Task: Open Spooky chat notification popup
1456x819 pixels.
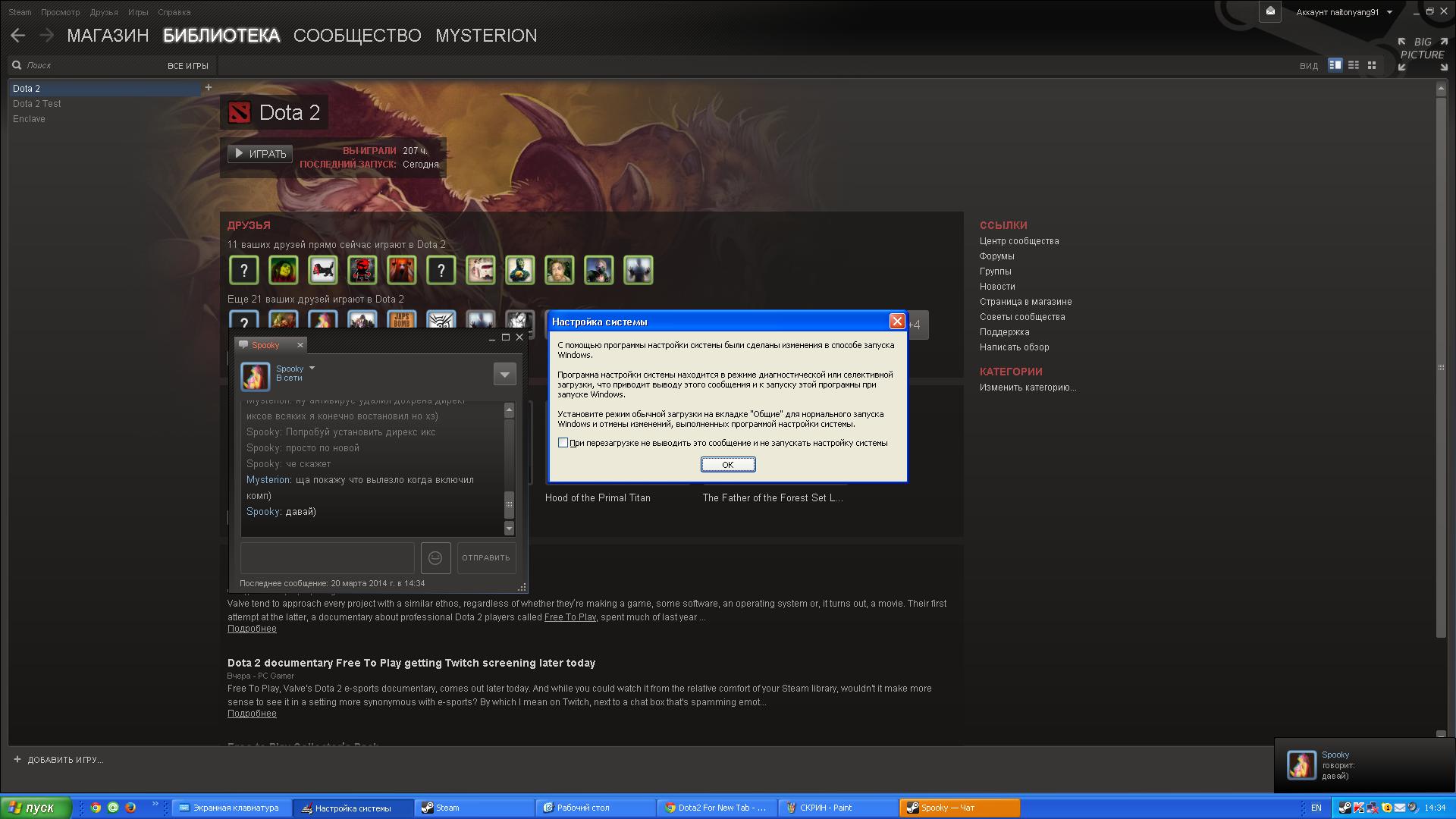Action: 1365,765
